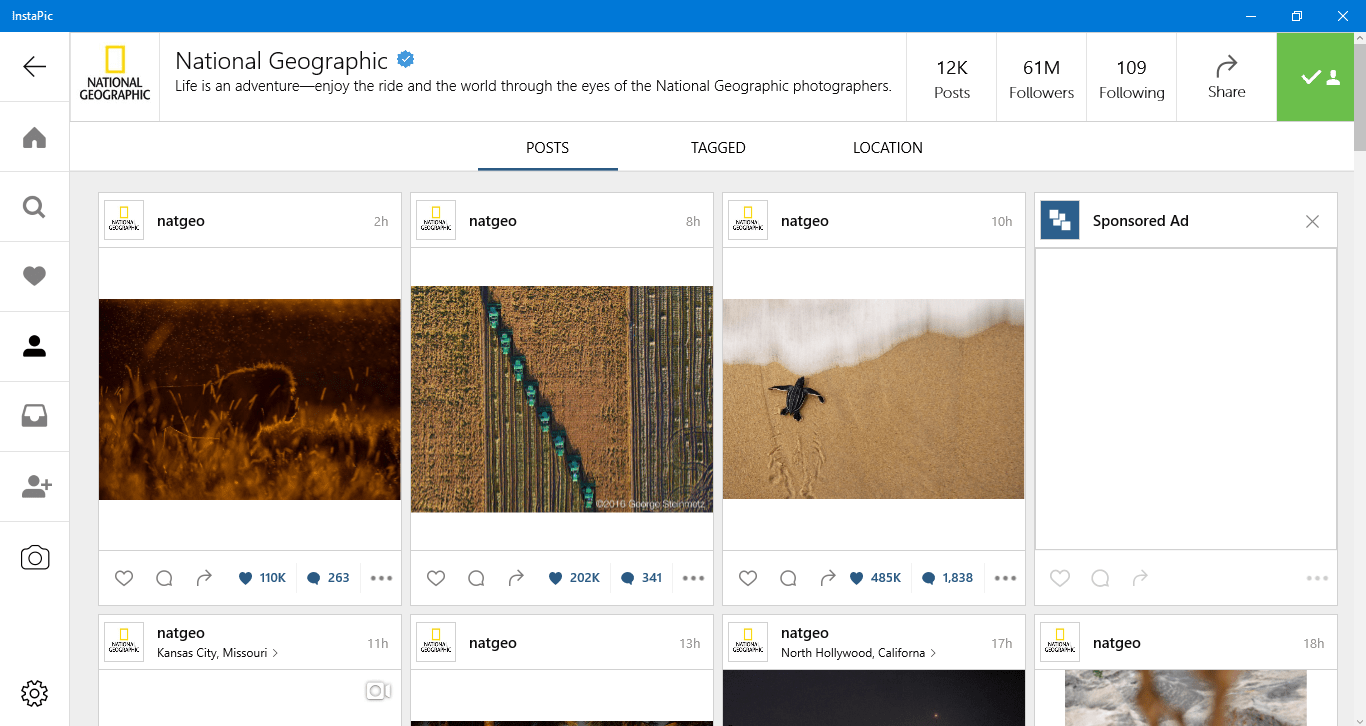Open the Home feed from sidebar

(34, 137)
